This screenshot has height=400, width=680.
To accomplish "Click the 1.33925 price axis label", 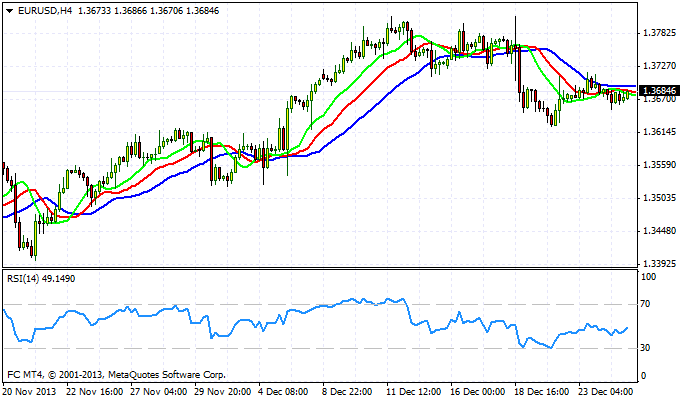I will pyautogui.click(x=660, y=264).
